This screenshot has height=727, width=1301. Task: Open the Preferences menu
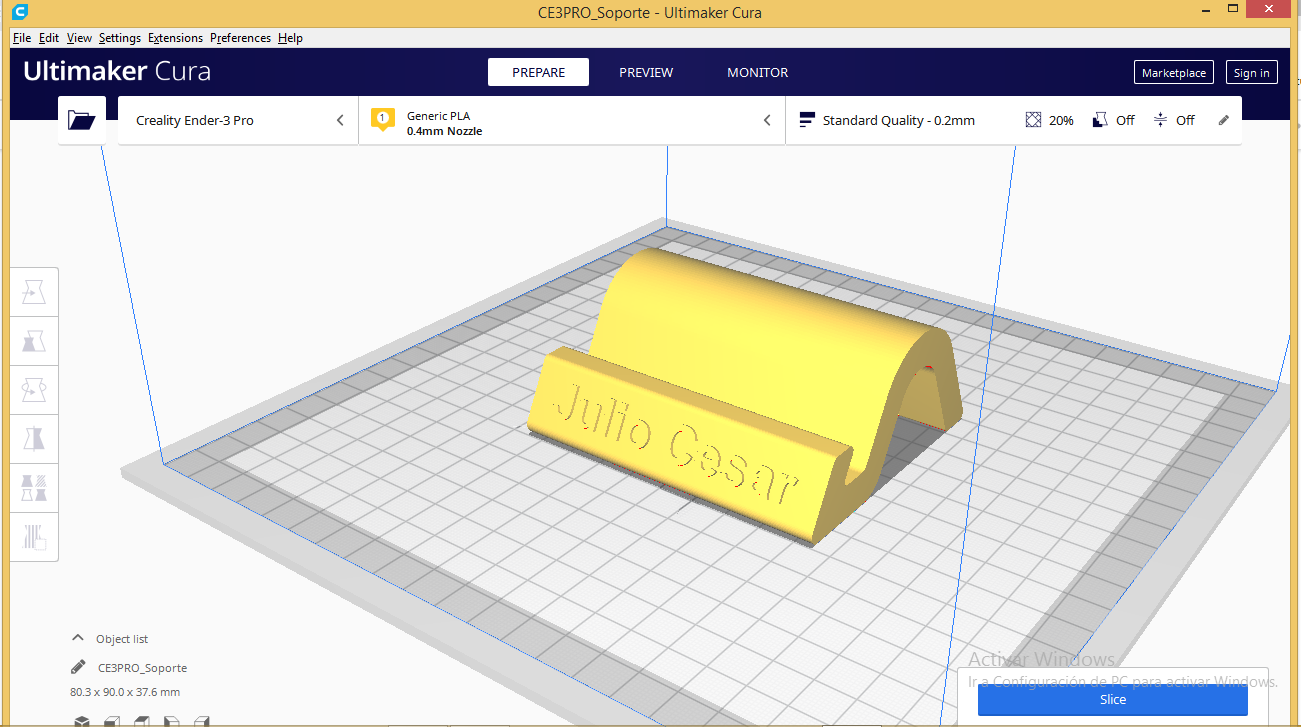pos(240,38)
